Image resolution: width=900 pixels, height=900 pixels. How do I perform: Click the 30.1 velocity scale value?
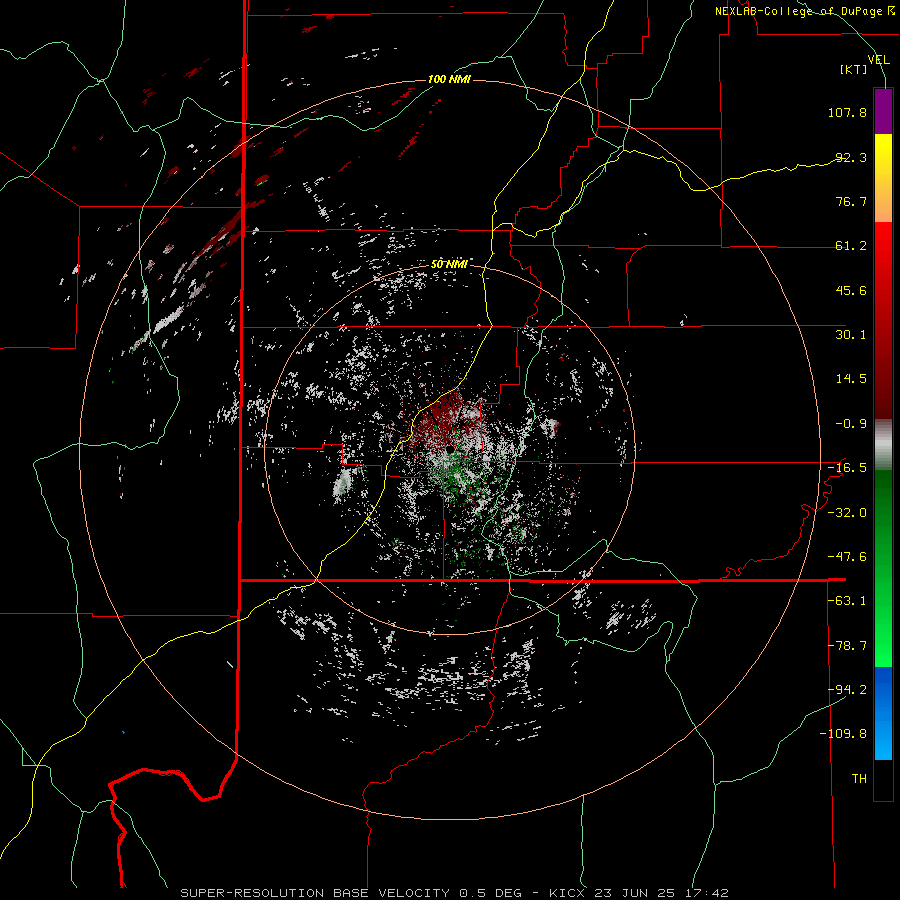[x=851, y=335]
